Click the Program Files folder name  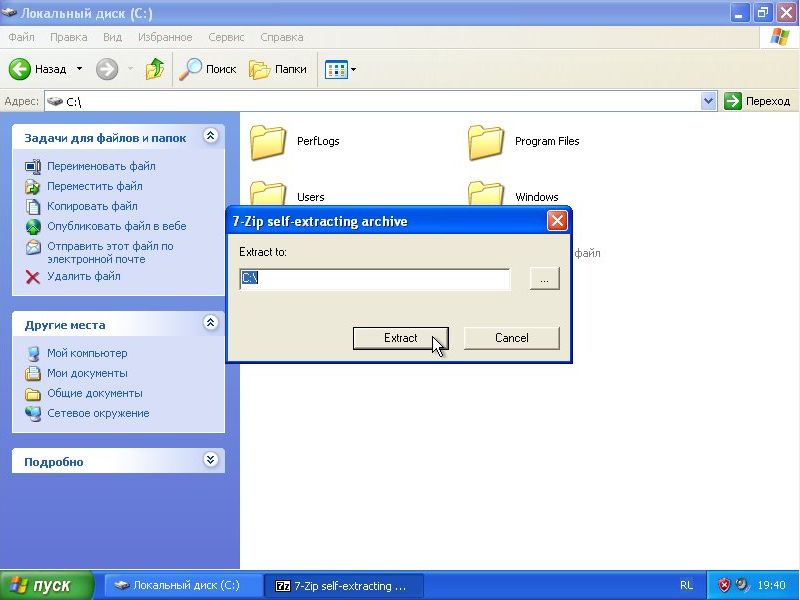547,141
